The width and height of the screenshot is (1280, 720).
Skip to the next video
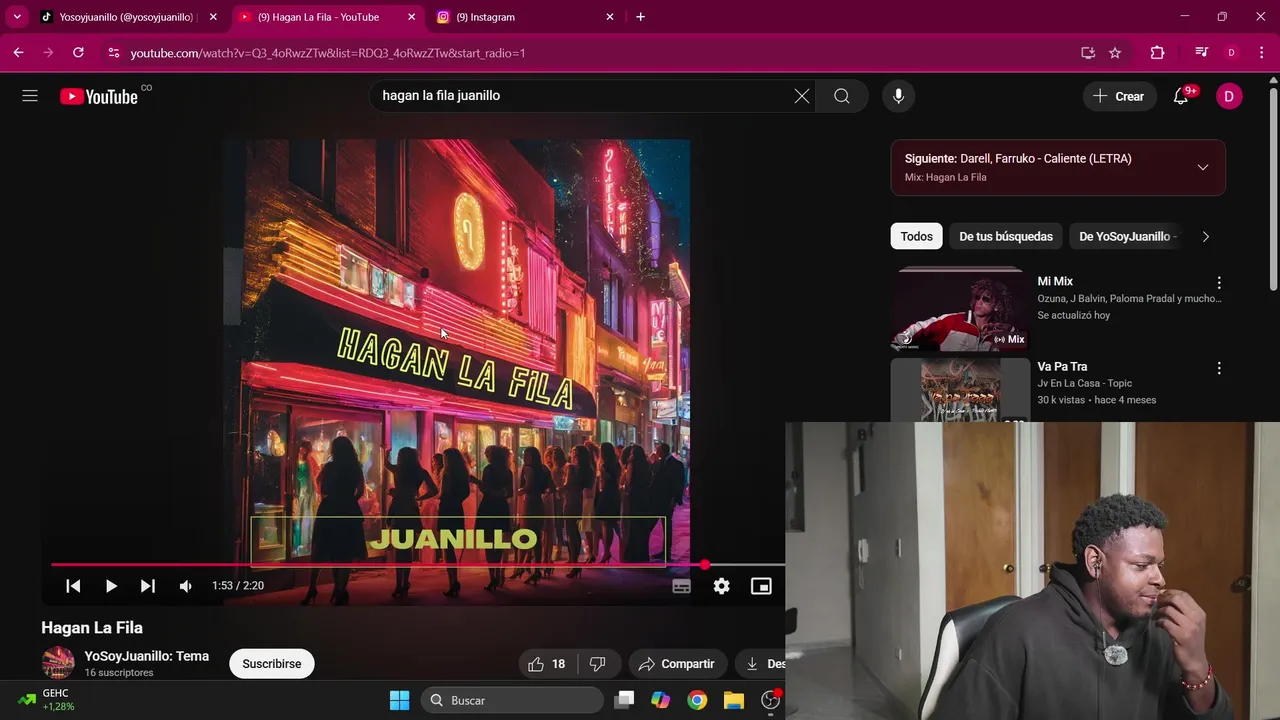tap(148, 586)
